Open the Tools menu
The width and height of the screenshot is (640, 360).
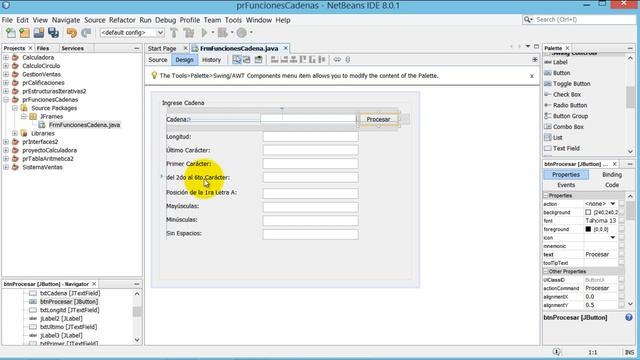(233, 20)
